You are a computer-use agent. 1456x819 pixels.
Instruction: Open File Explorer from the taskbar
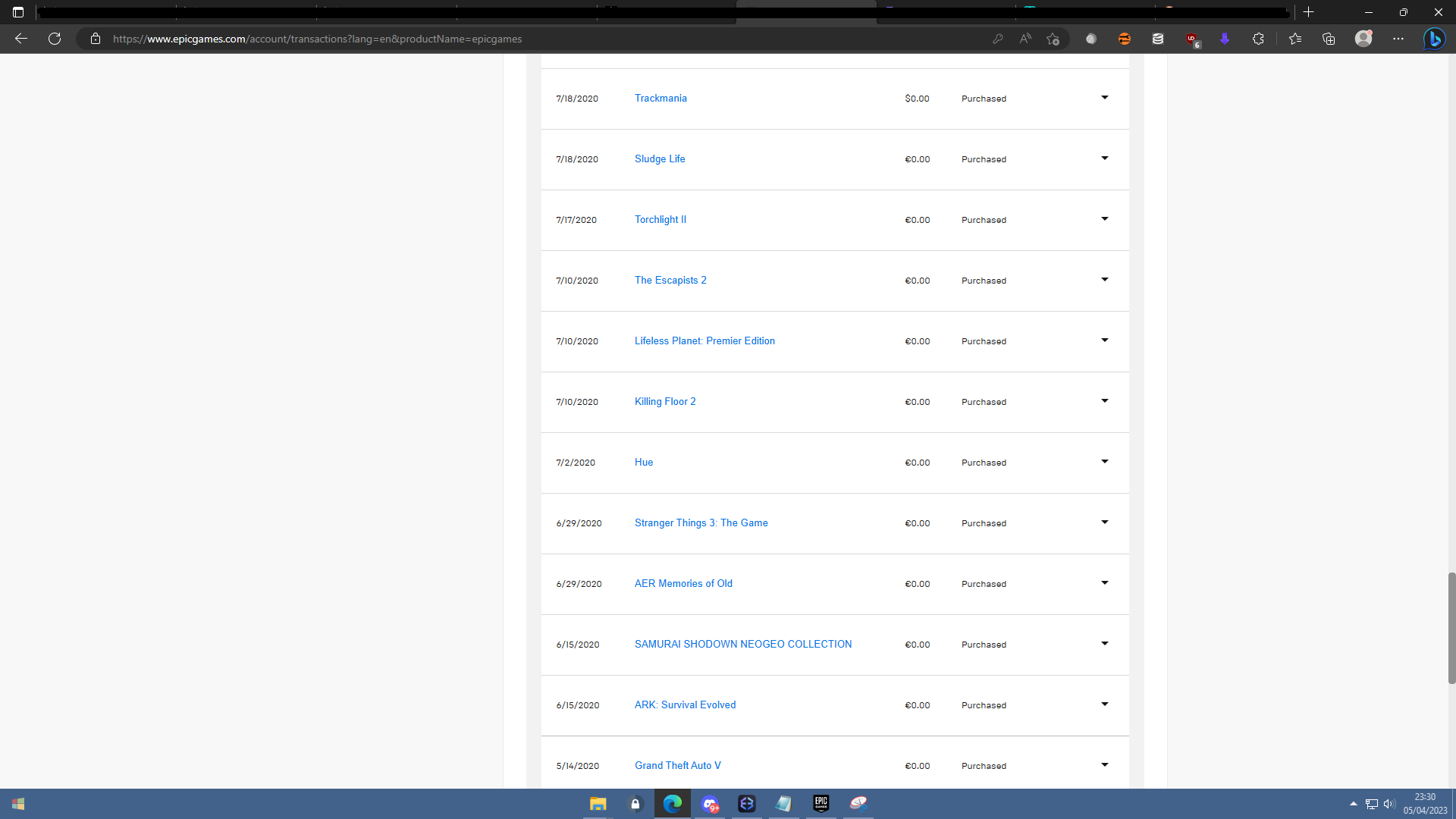pos(598,804)
